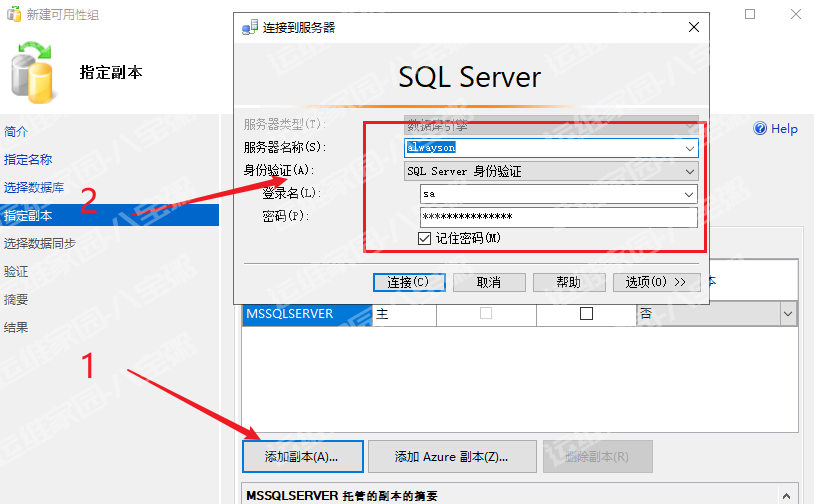The width and height of the screenshot is (814, 504).
Task: Go to 选择数据库 wizard step
Action: [34, 187]
